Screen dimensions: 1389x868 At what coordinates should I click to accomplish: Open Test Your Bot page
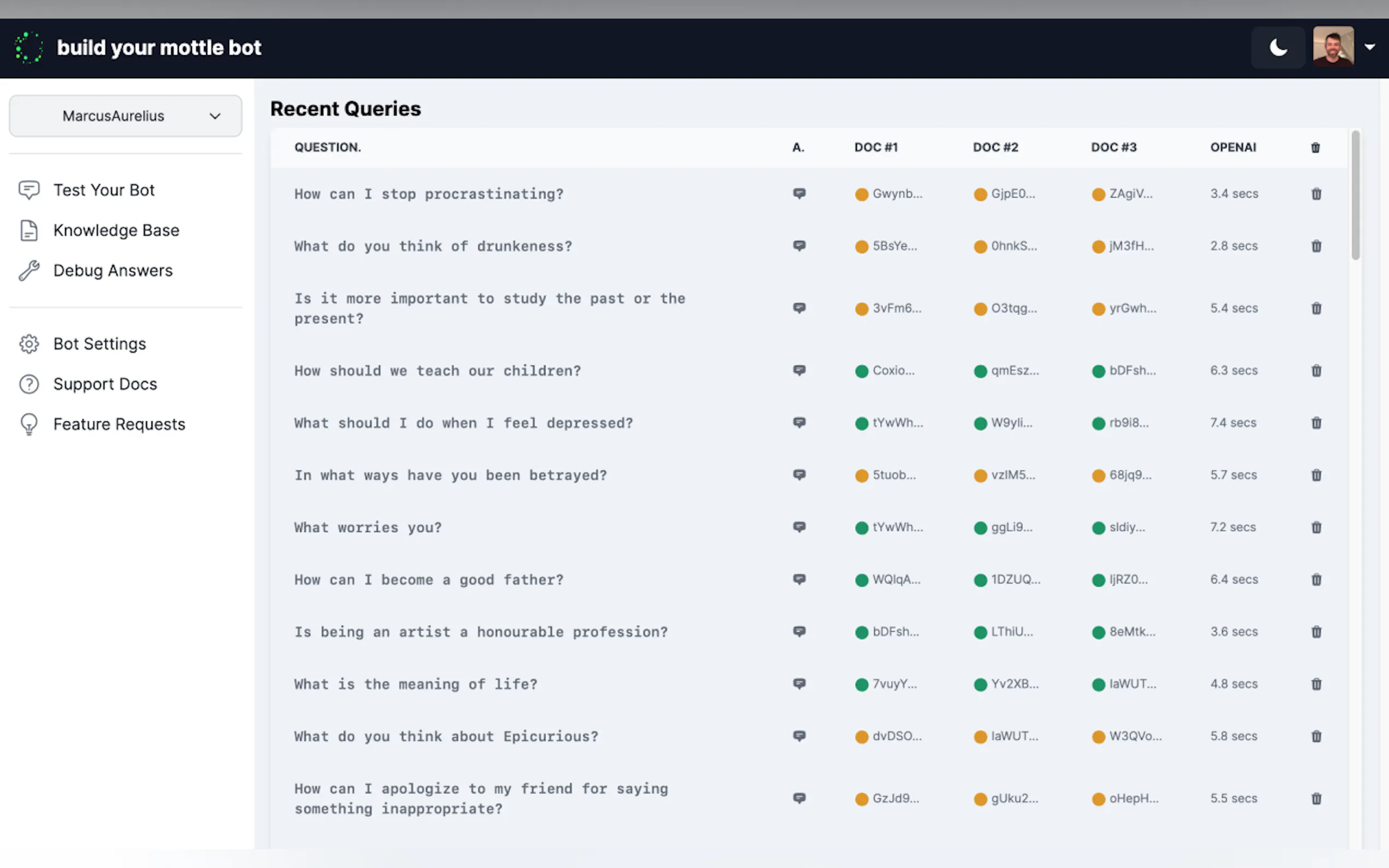coord(103,190)
